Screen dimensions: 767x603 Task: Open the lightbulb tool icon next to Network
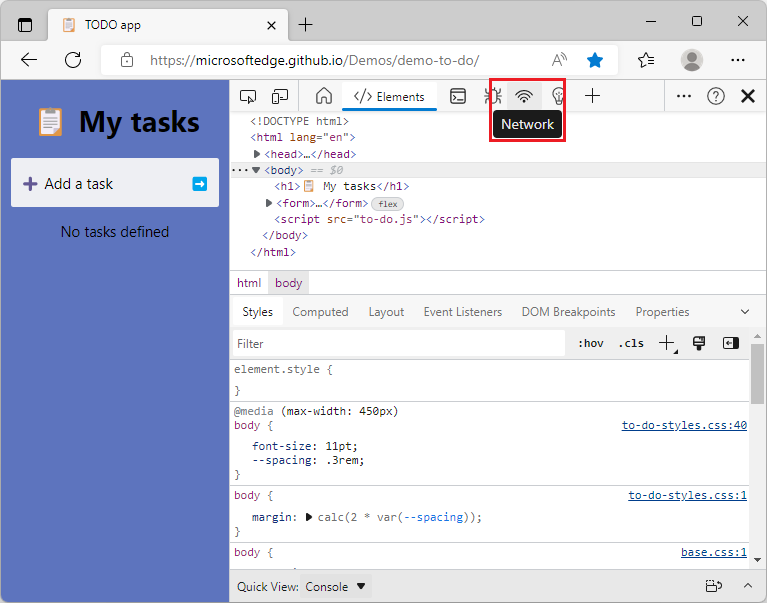(558, 96)
